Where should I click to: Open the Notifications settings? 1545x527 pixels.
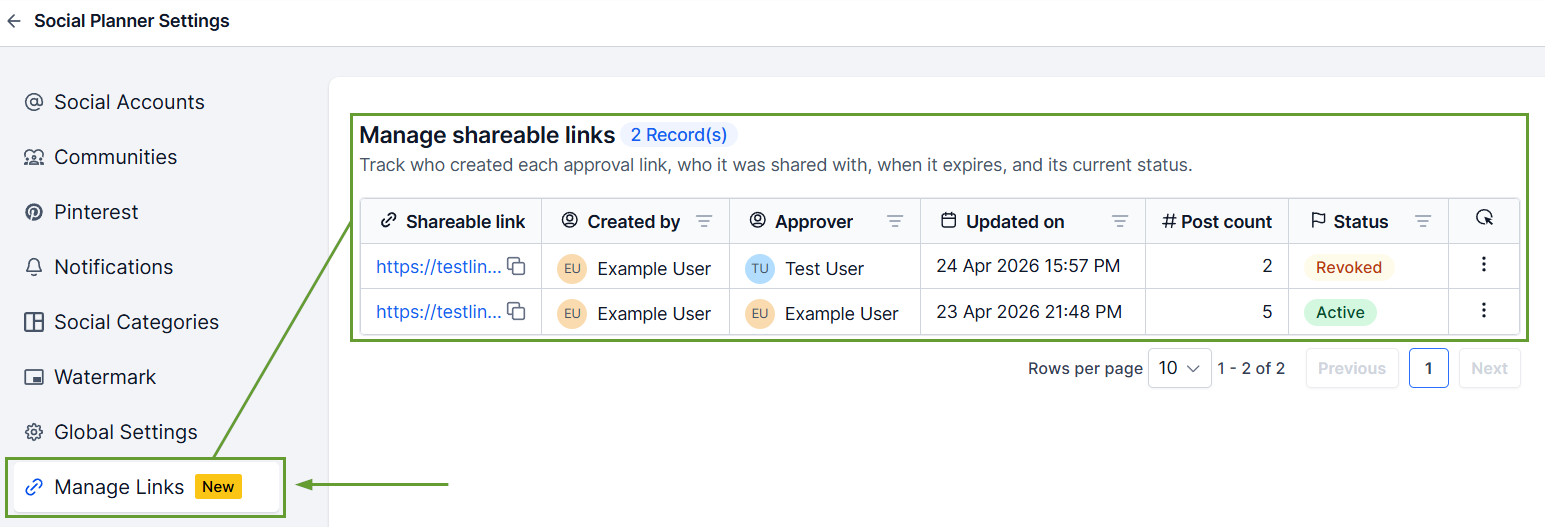113,267
